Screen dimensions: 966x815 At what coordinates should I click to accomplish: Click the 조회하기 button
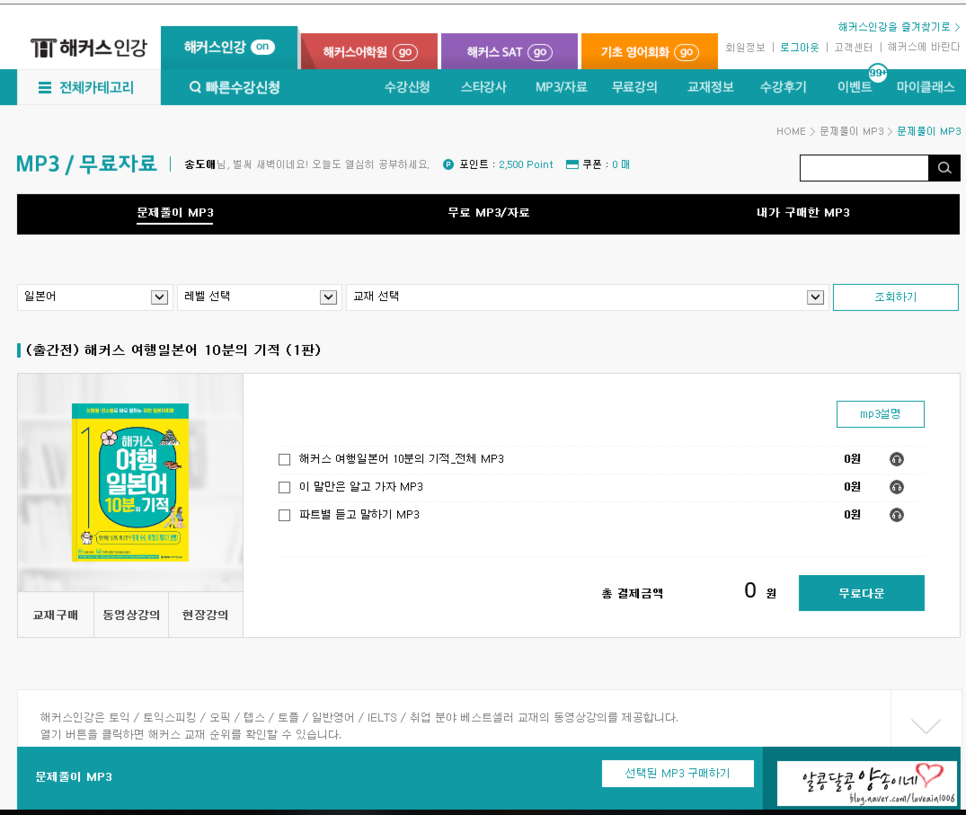895,297
